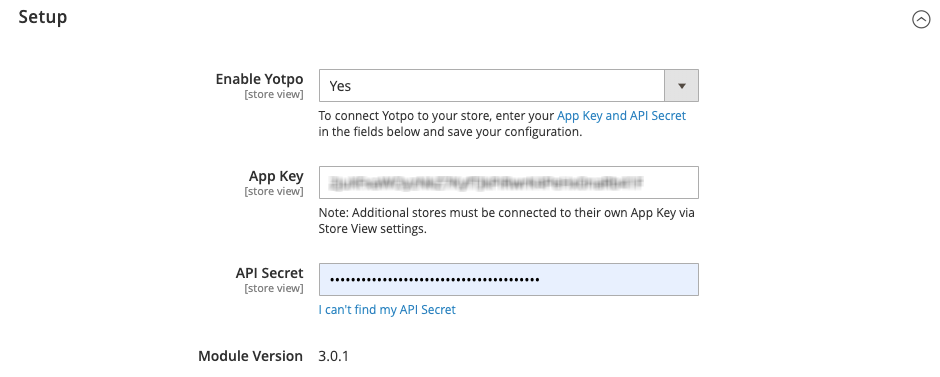940x377 pixels.
Task: Click the App Key label
Action: (276, 176)
